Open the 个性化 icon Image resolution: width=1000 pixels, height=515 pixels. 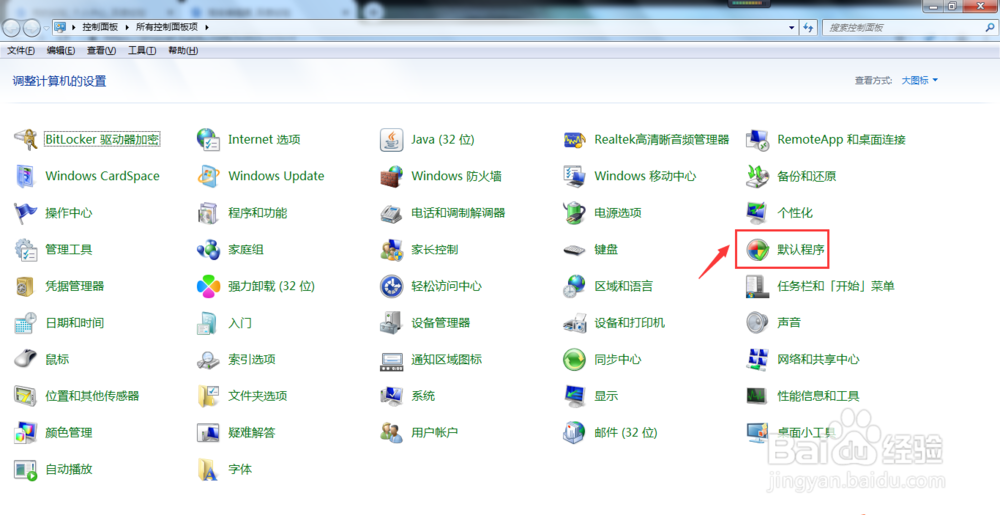(x=758, y=213)
